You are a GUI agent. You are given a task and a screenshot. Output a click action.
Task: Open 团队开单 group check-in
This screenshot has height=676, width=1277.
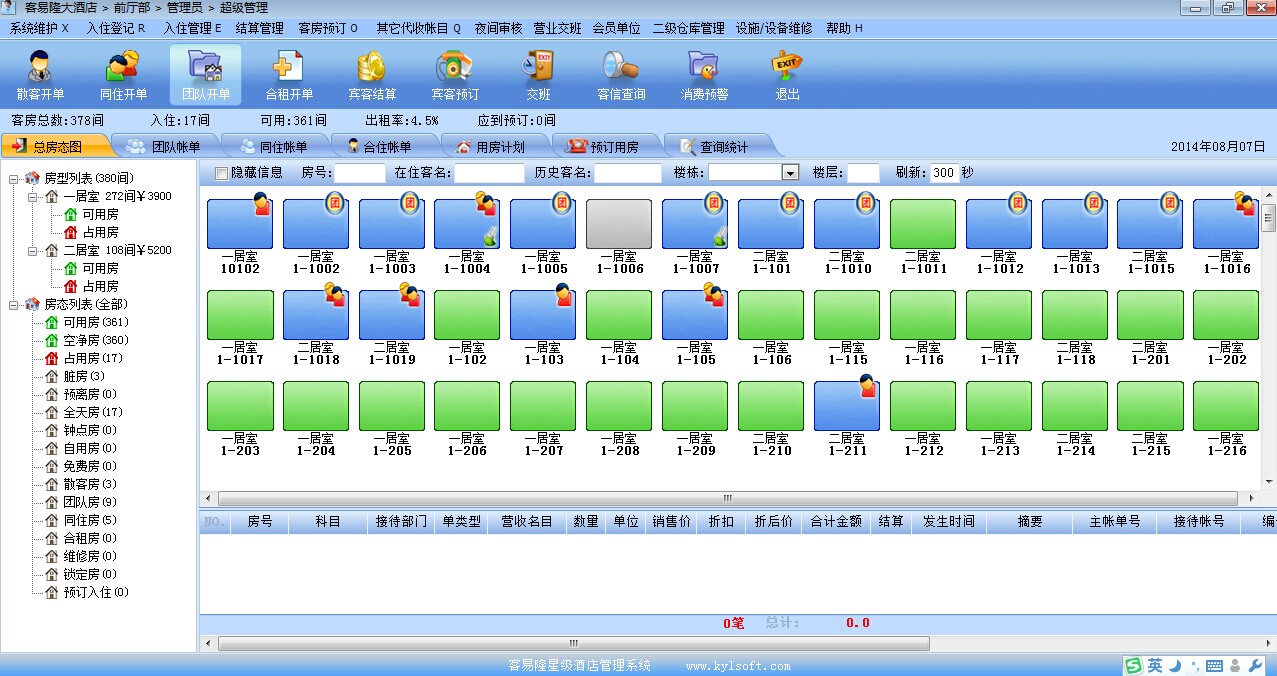(x=206, y=75)
